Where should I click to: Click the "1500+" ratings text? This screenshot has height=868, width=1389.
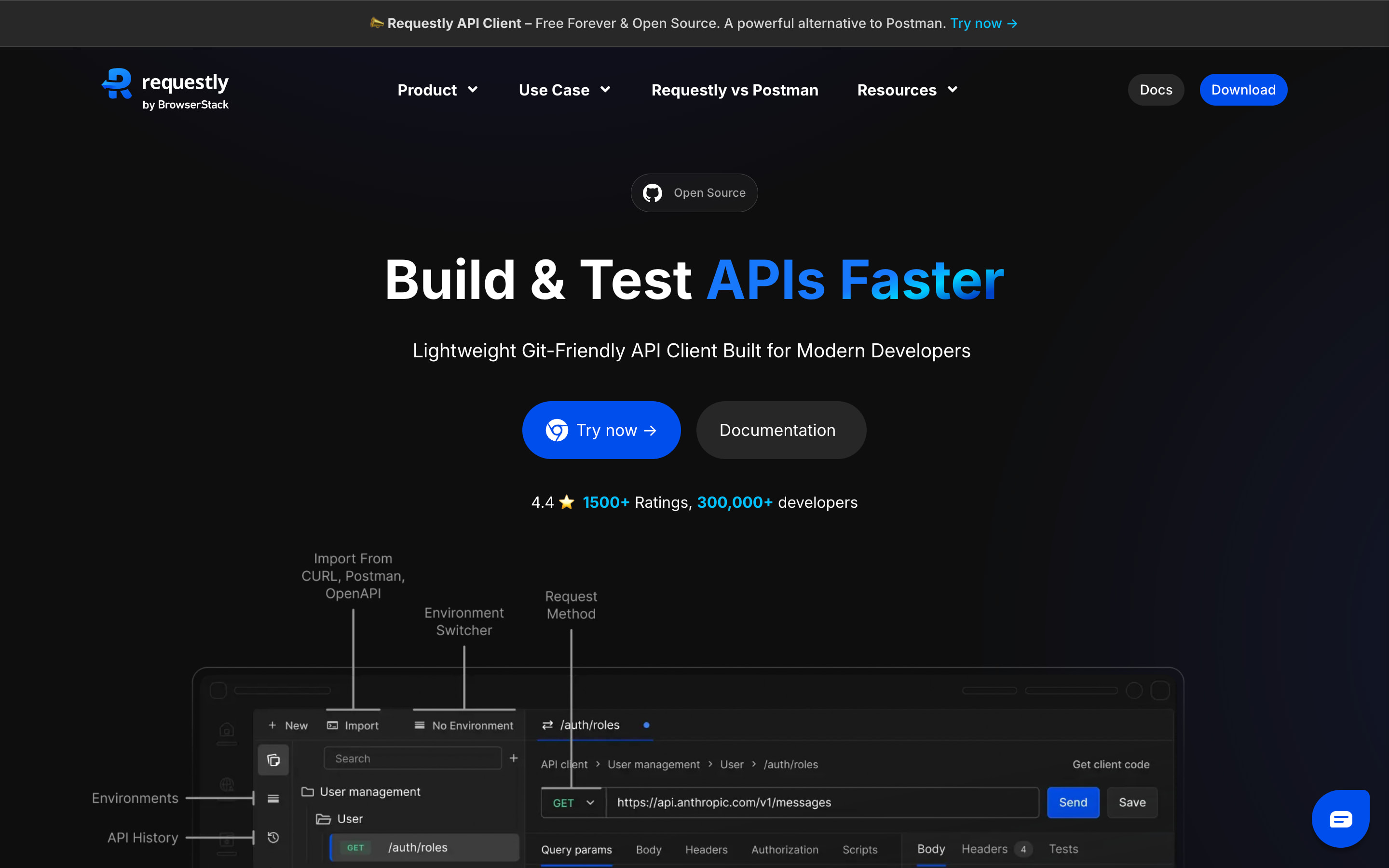606,502
